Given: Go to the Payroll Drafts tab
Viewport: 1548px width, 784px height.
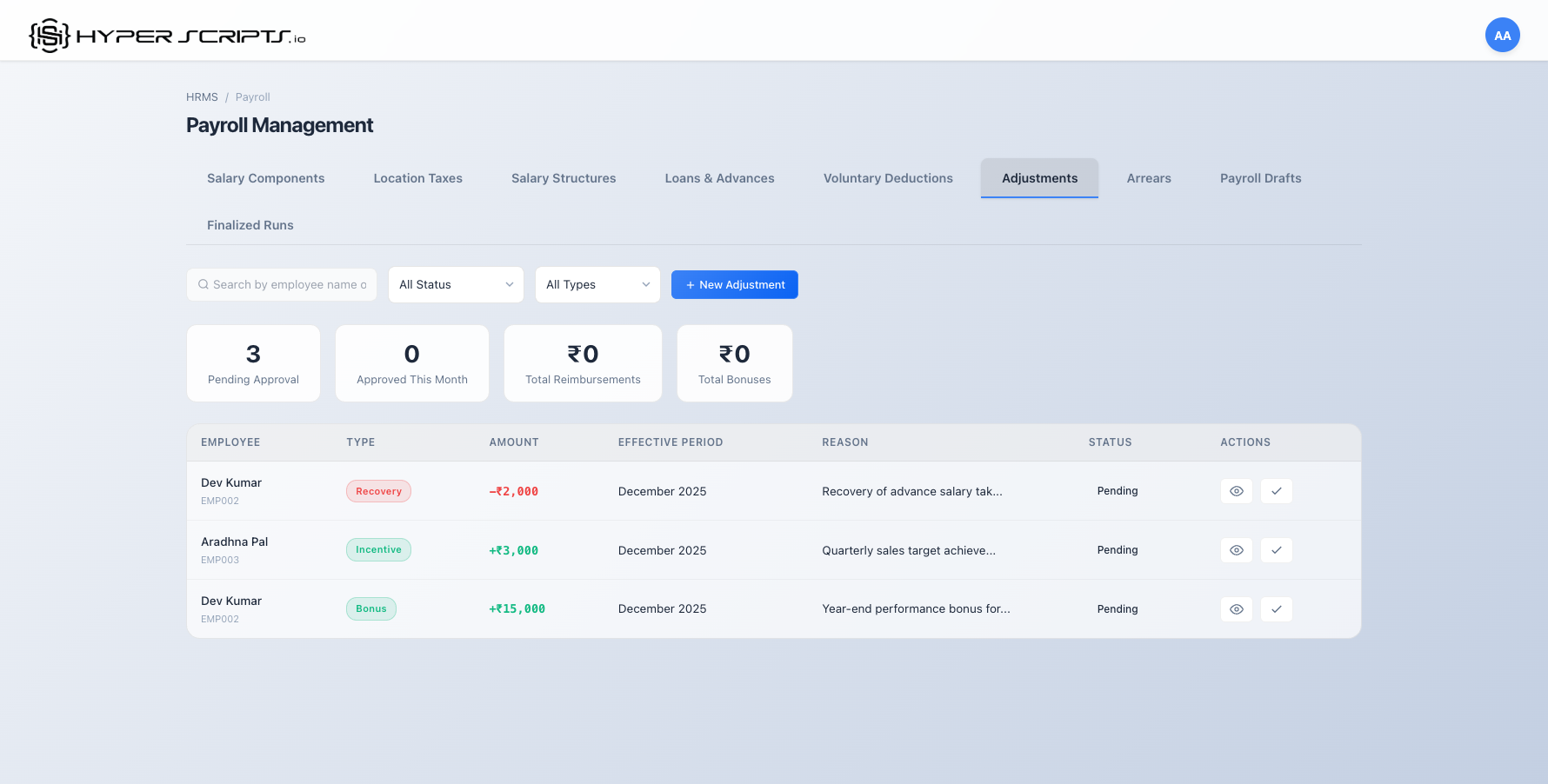Looking at the screenshot, I should [x=1260, y=178].
